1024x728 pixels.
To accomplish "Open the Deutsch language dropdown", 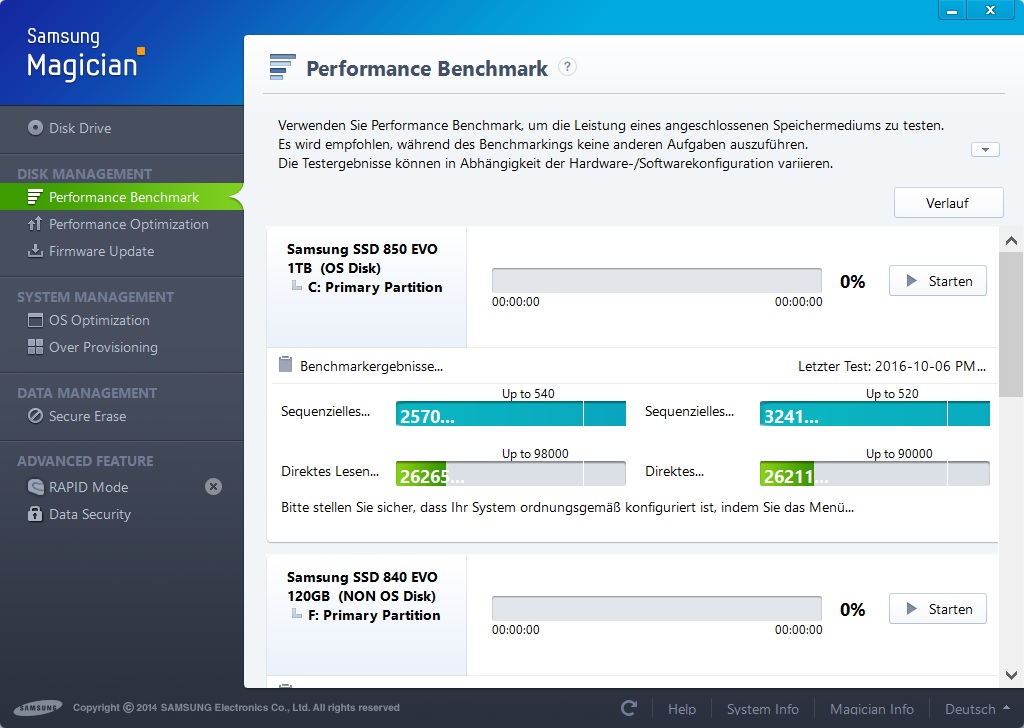I will point(977,709).
